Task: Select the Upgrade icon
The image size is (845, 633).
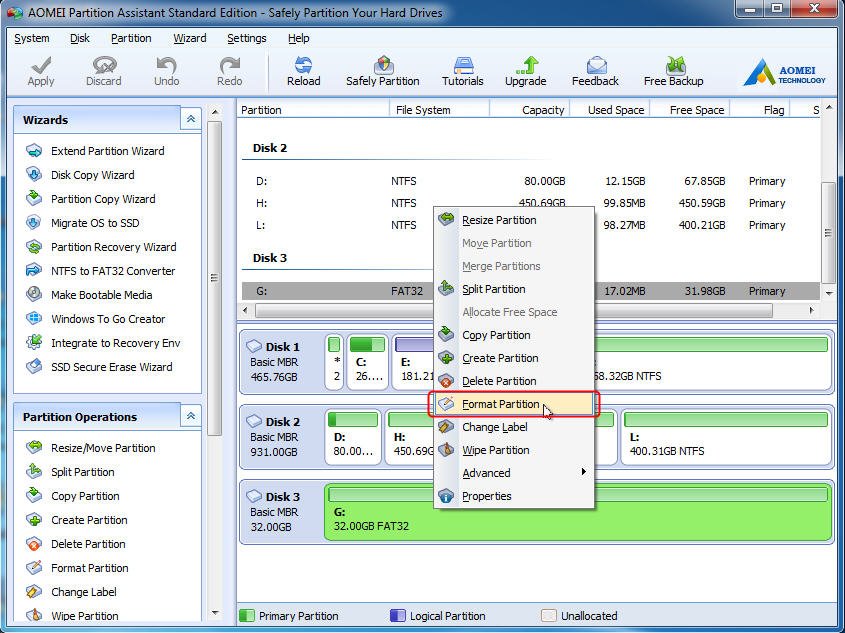Action: (525, 67)
